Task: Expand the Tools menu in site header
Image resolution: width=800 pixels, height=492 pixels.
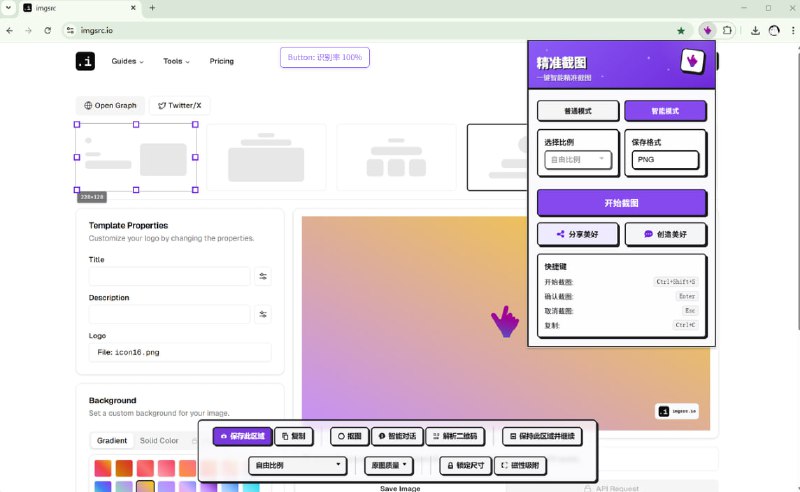Action: coord(179,61)
